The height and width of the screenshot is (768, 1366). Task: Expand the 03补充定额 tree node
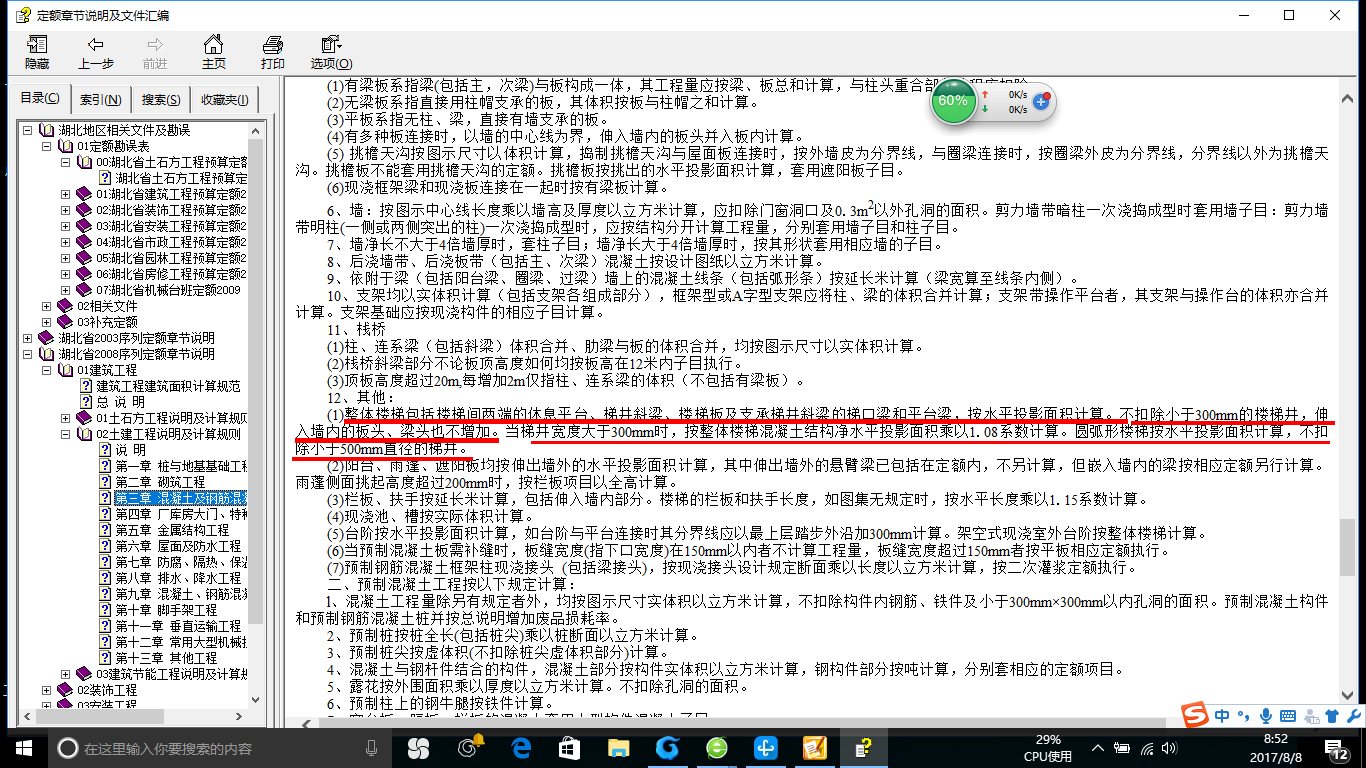click(x=46, y=322)
